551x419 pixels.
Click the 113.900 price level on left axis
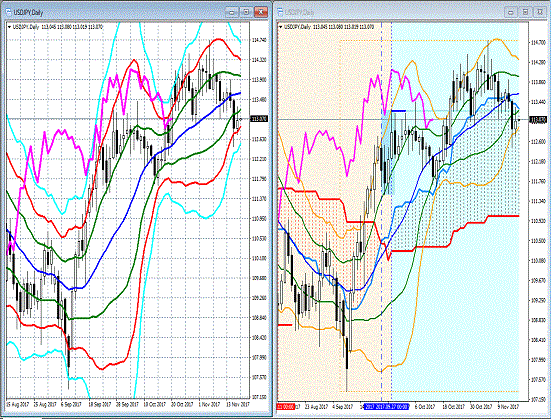(259, 80)
